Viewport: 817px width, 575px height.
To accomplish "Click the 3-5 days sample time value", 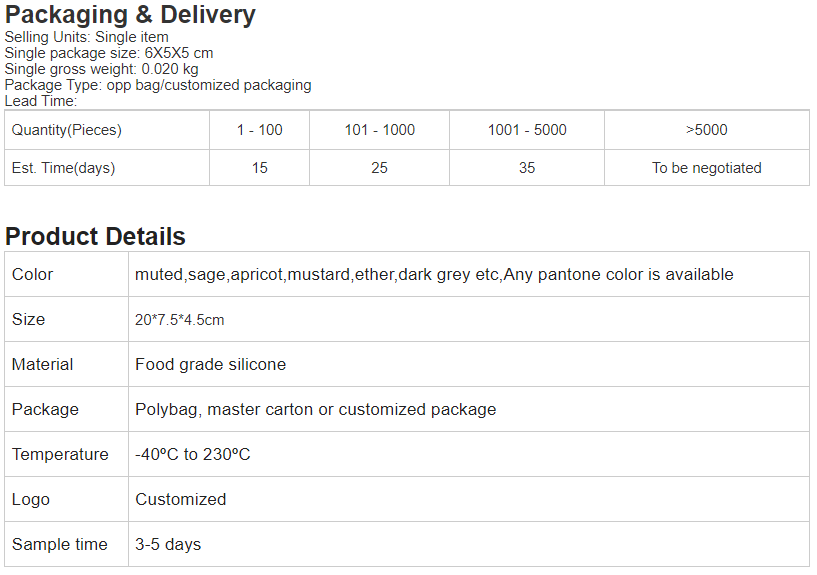I will pyautogui.click(x=168, y=544).
